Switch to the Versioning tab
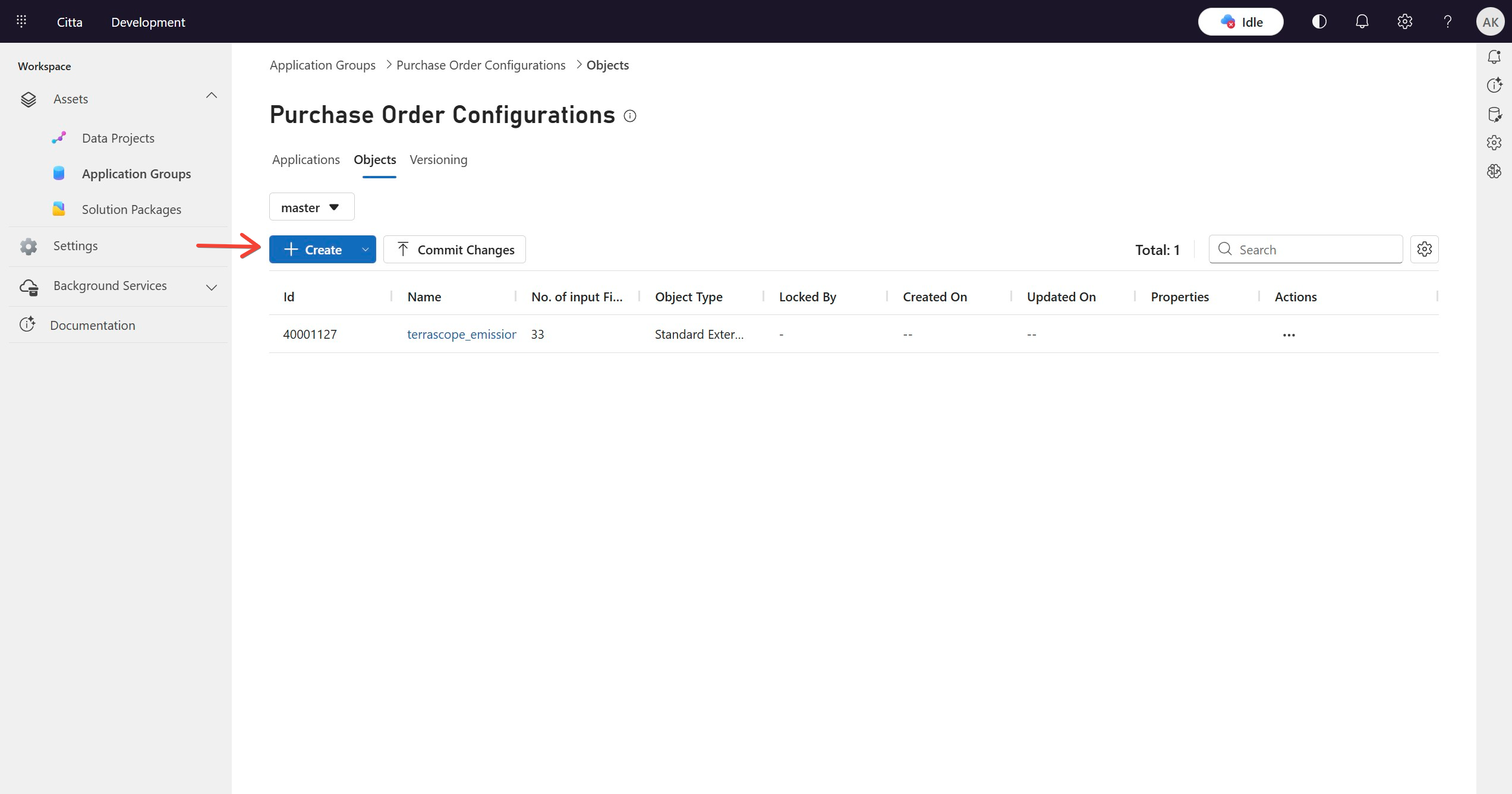The image size is (1512, 794). [x=438, y=160]
